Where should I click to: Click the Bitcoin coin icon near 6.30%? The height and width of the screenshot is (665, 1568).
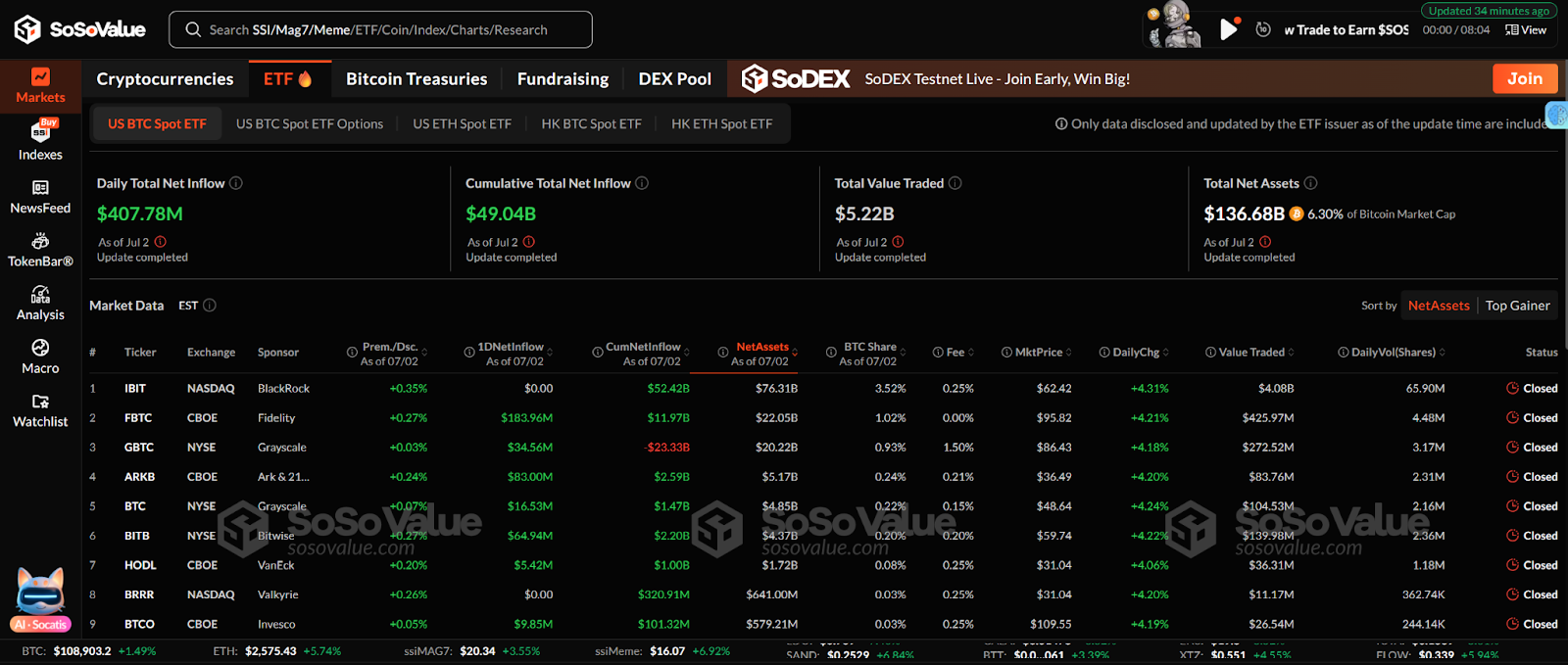click(x=1297, y=214)
